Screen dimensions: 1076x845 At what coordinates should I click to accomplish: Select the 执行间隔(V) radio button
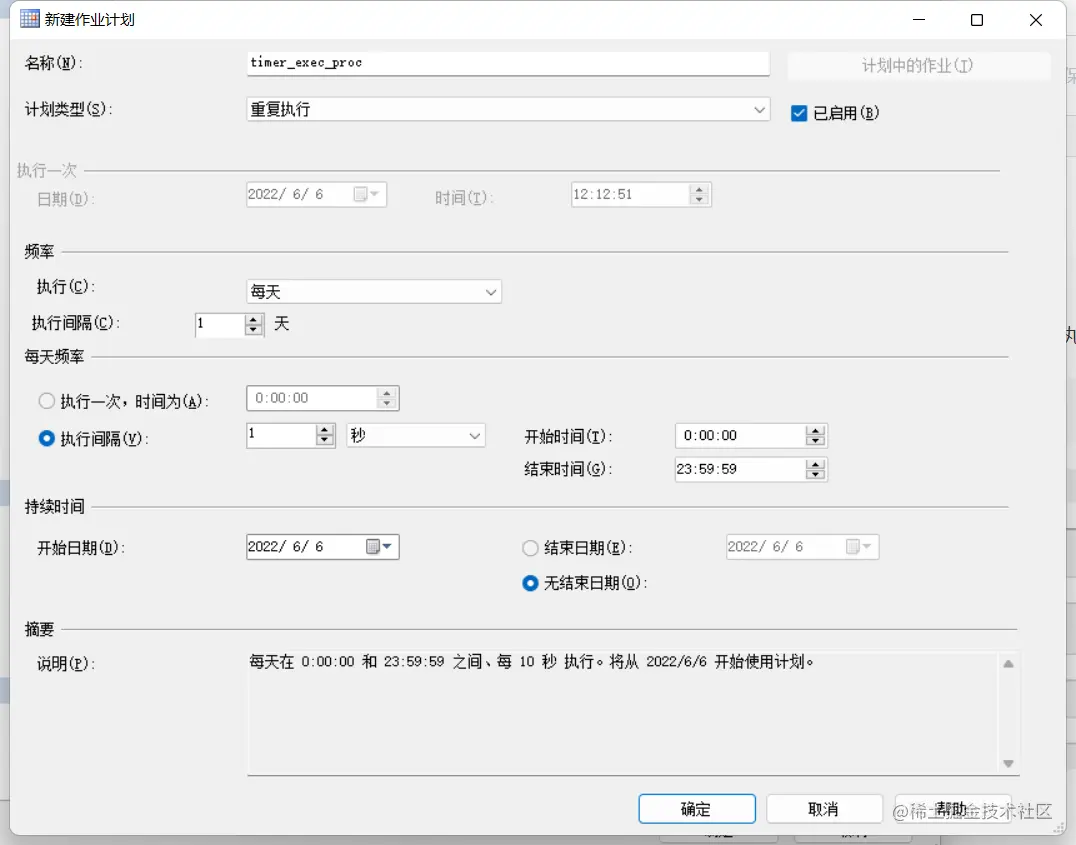(x=47, y=439)
